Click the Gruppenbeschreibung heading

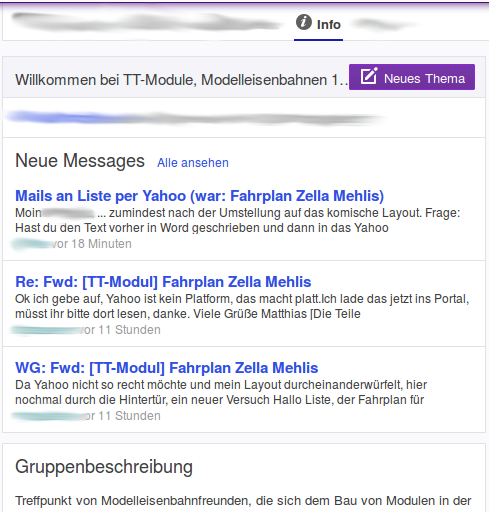[x=104, y=466]
